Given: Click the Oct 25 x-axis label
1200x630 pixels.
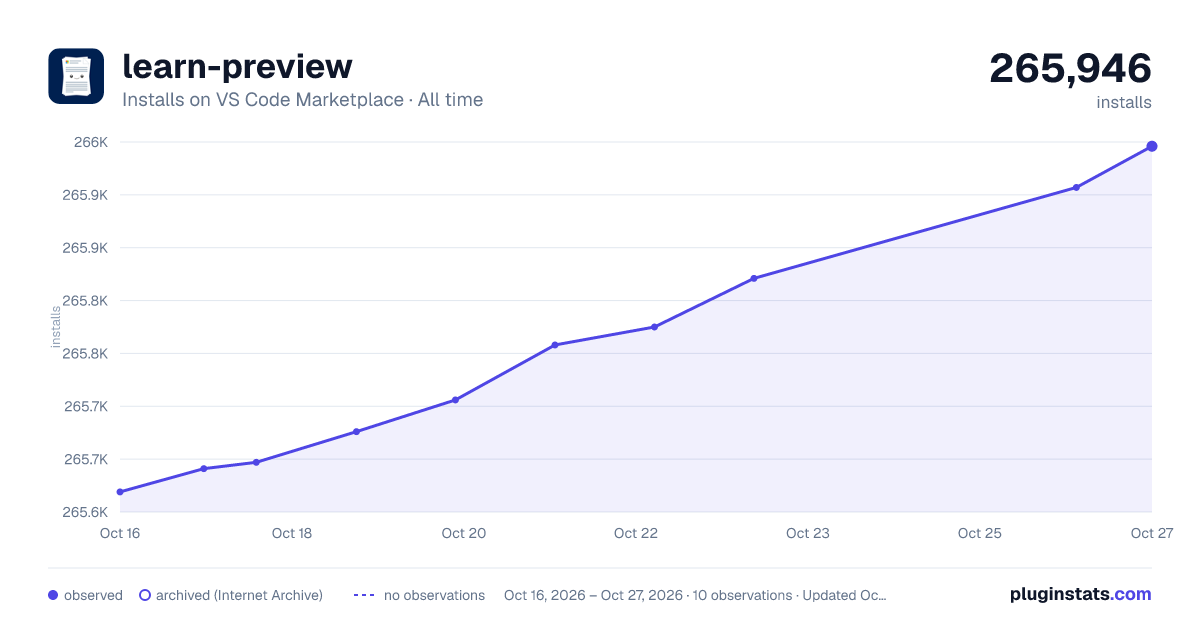Looking at the screenshot, I should tap(980, 533).
